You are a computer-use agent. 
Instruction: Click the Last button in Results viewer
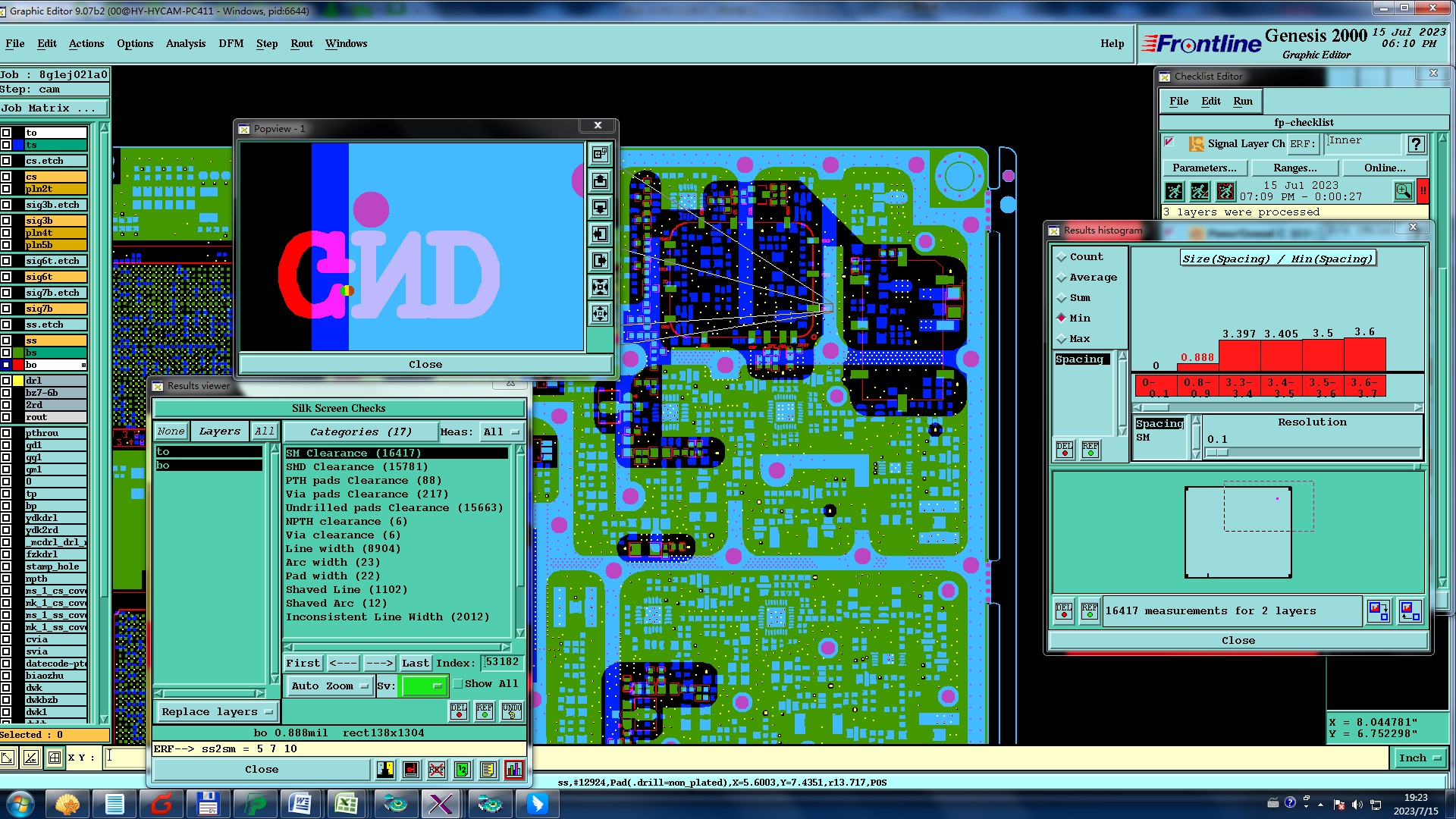(415, 663)
